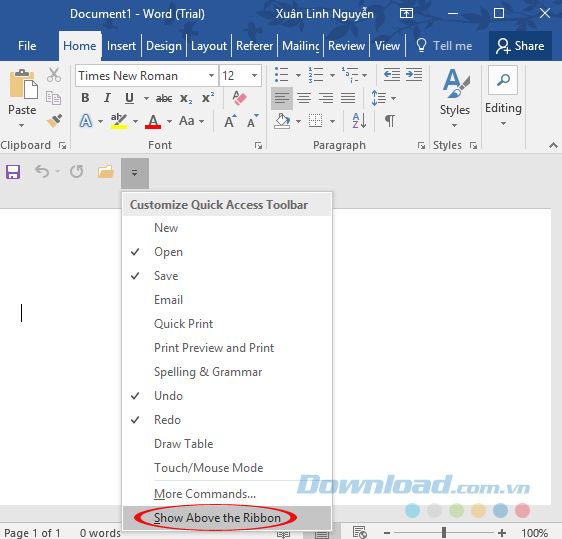Toggle Bold formatting

85,98
